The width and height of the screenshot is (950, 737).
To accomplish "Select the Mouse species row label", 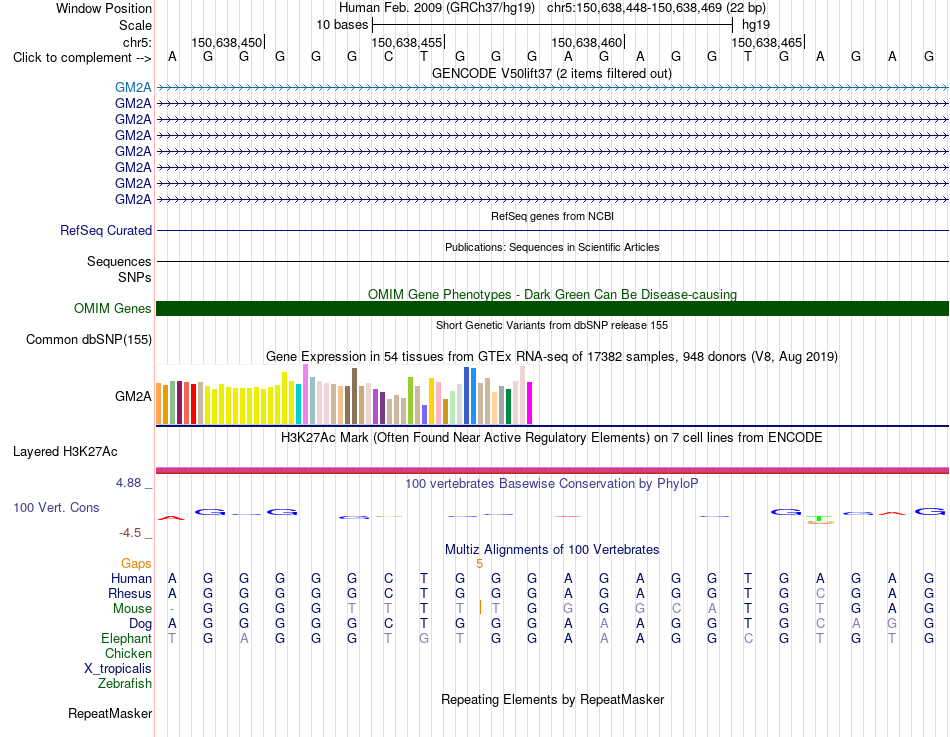I will click(132, 609).
